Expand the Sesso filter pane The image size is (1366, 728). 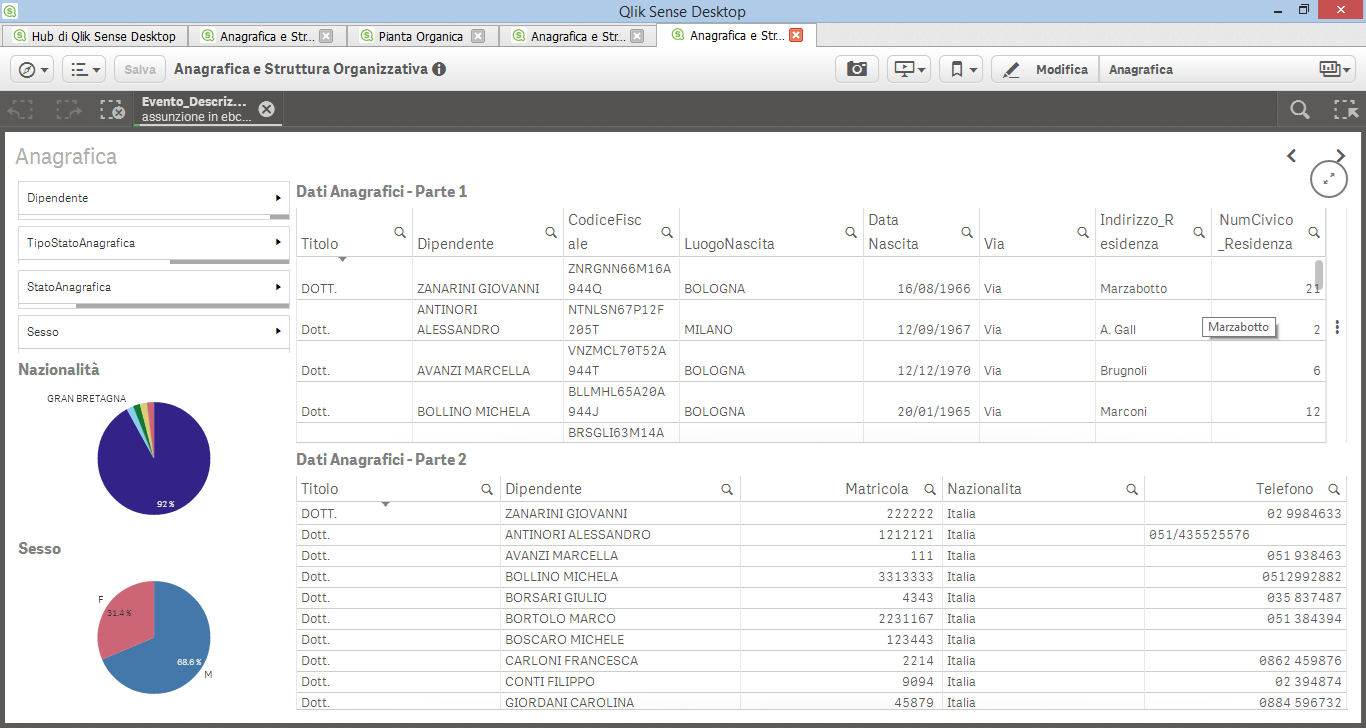(x=154, y=331)
